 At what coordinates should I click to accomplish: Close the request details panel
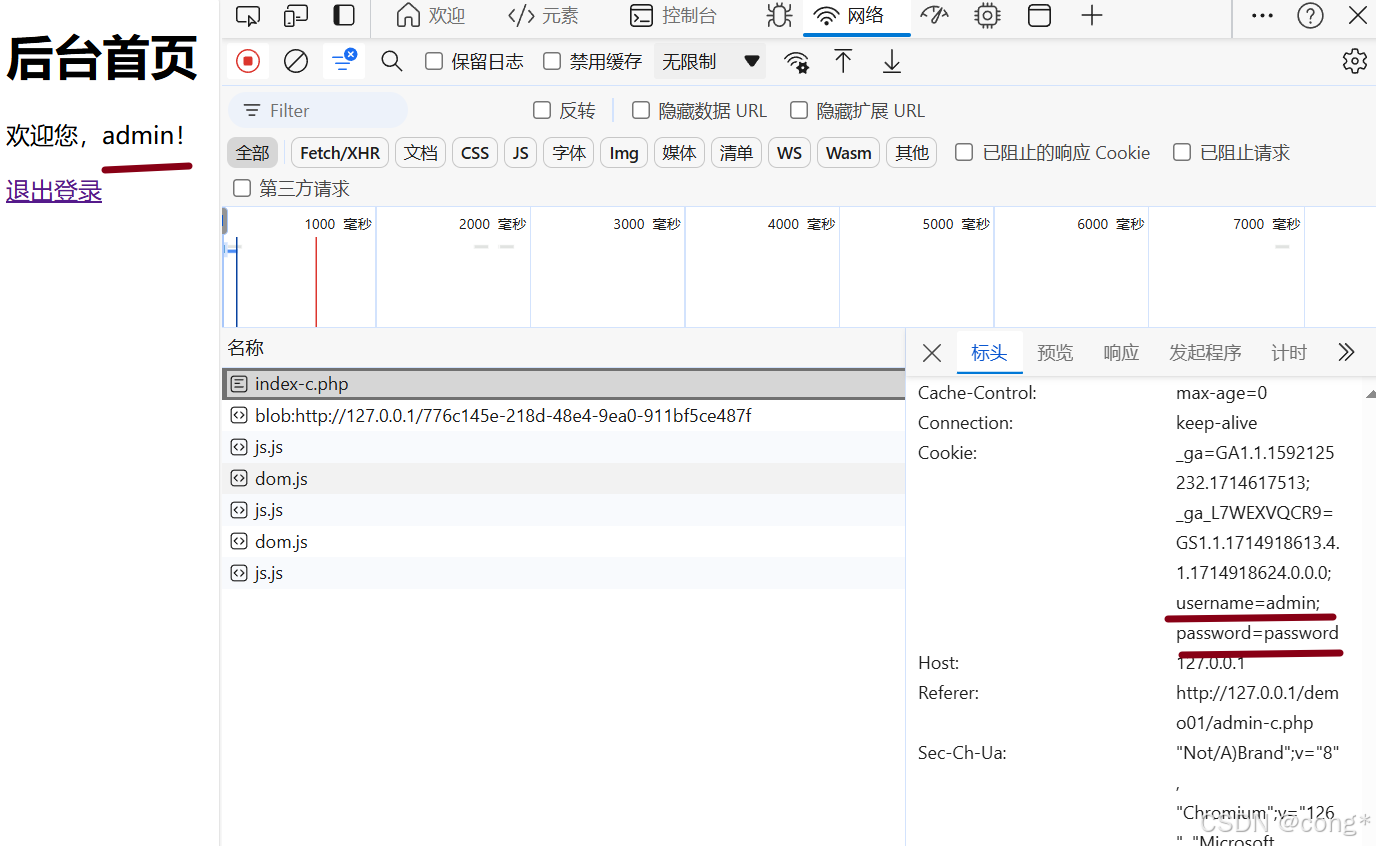(932, 352)
